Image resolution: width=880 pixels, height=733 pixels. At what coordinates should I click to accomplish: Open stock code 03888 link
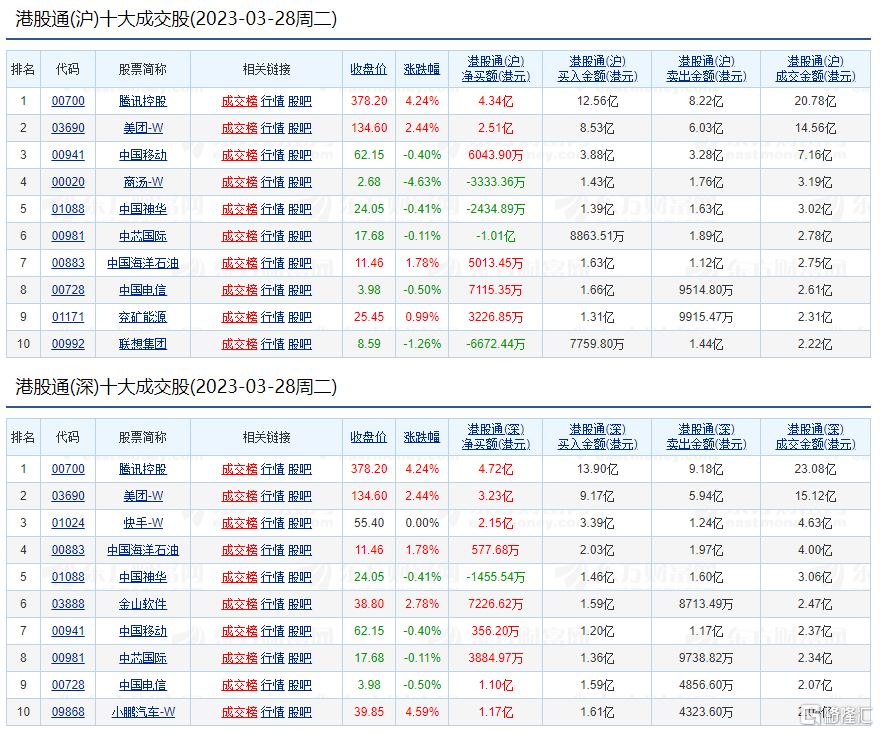pos(68,604)
